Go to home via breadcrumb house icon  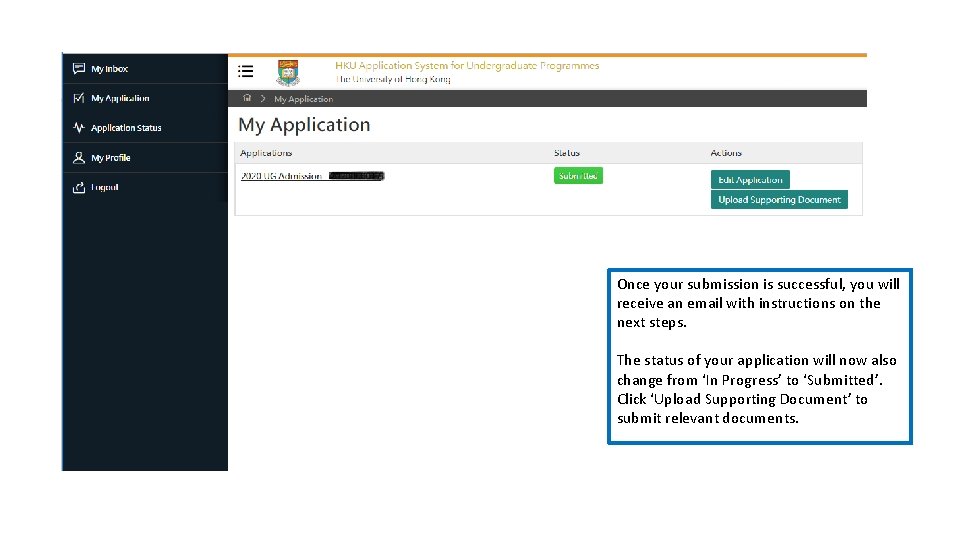click(247, 98)
